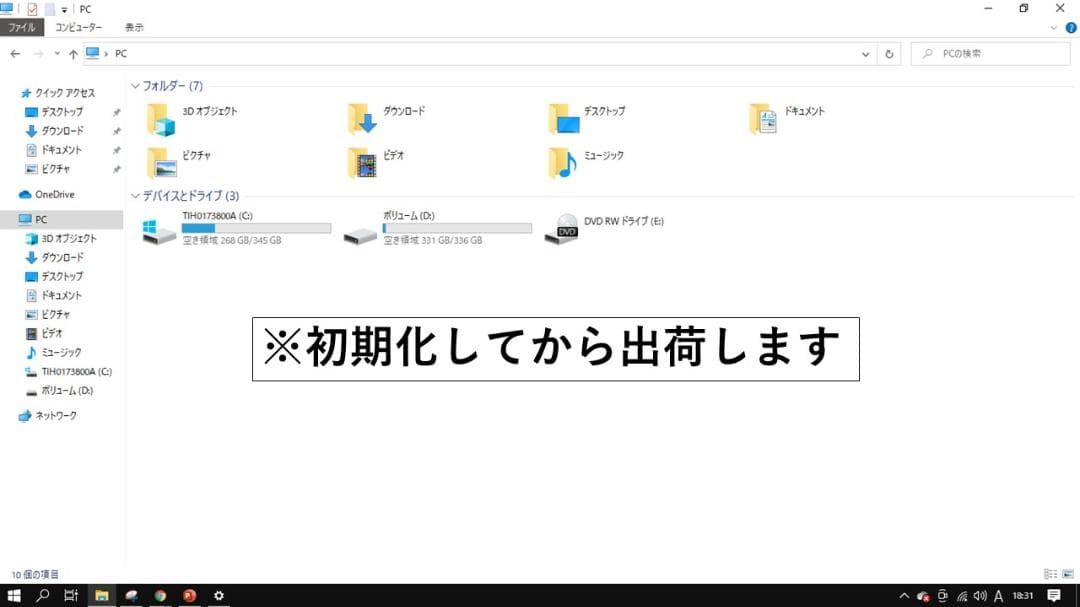
Task: Open the 3D オブジェクト folder
Action: 160,117
